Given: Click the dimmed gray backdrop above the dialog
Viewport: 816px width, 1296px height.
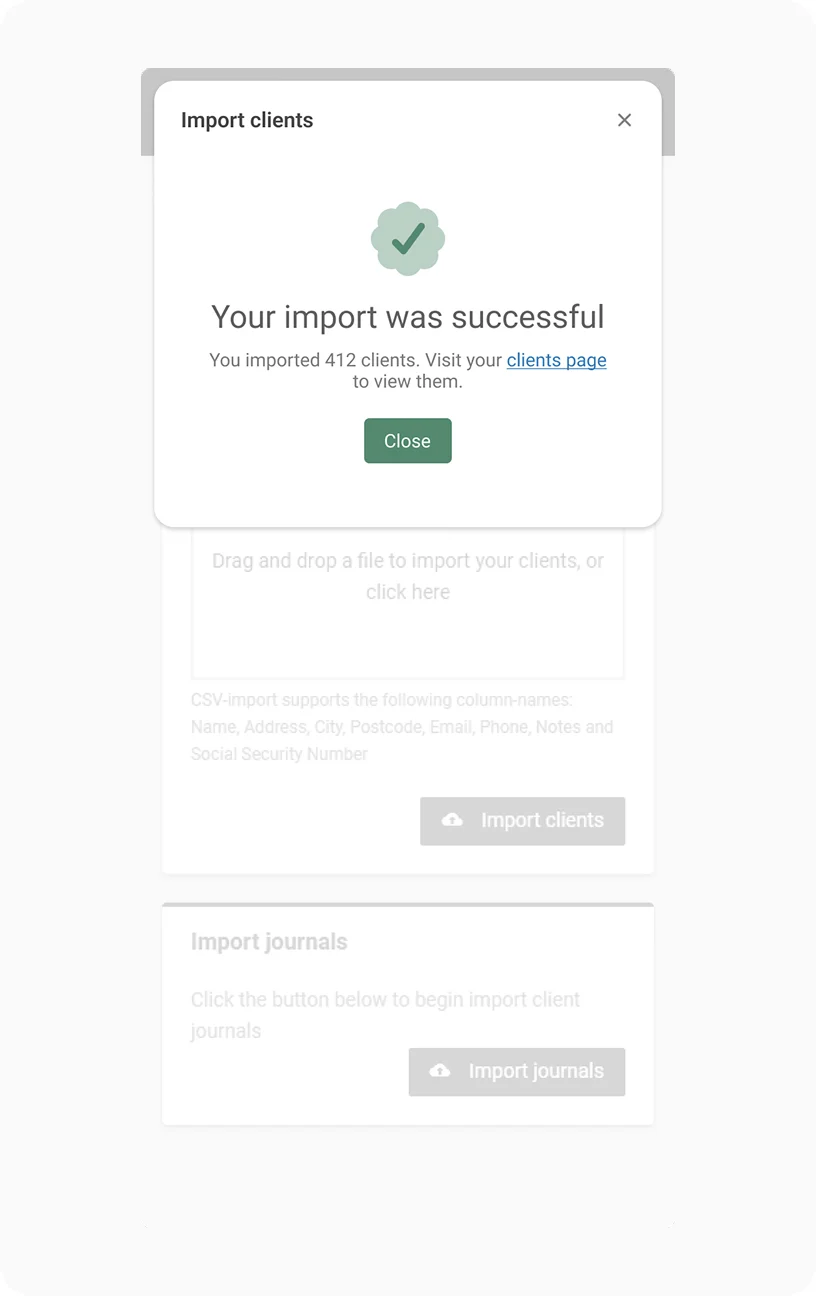Looking at the screenshot, I should [408, 74].
